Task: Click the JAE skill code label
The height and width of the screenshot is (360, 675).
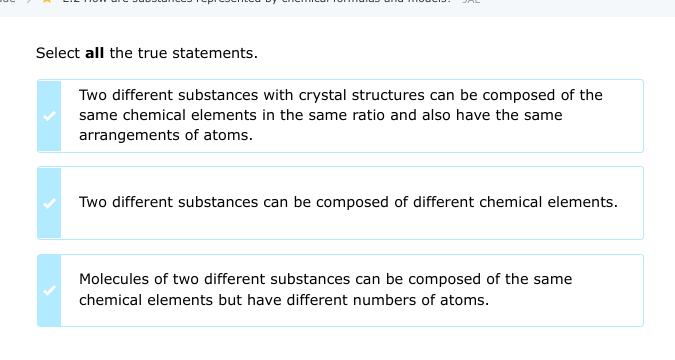Action: 471,1
